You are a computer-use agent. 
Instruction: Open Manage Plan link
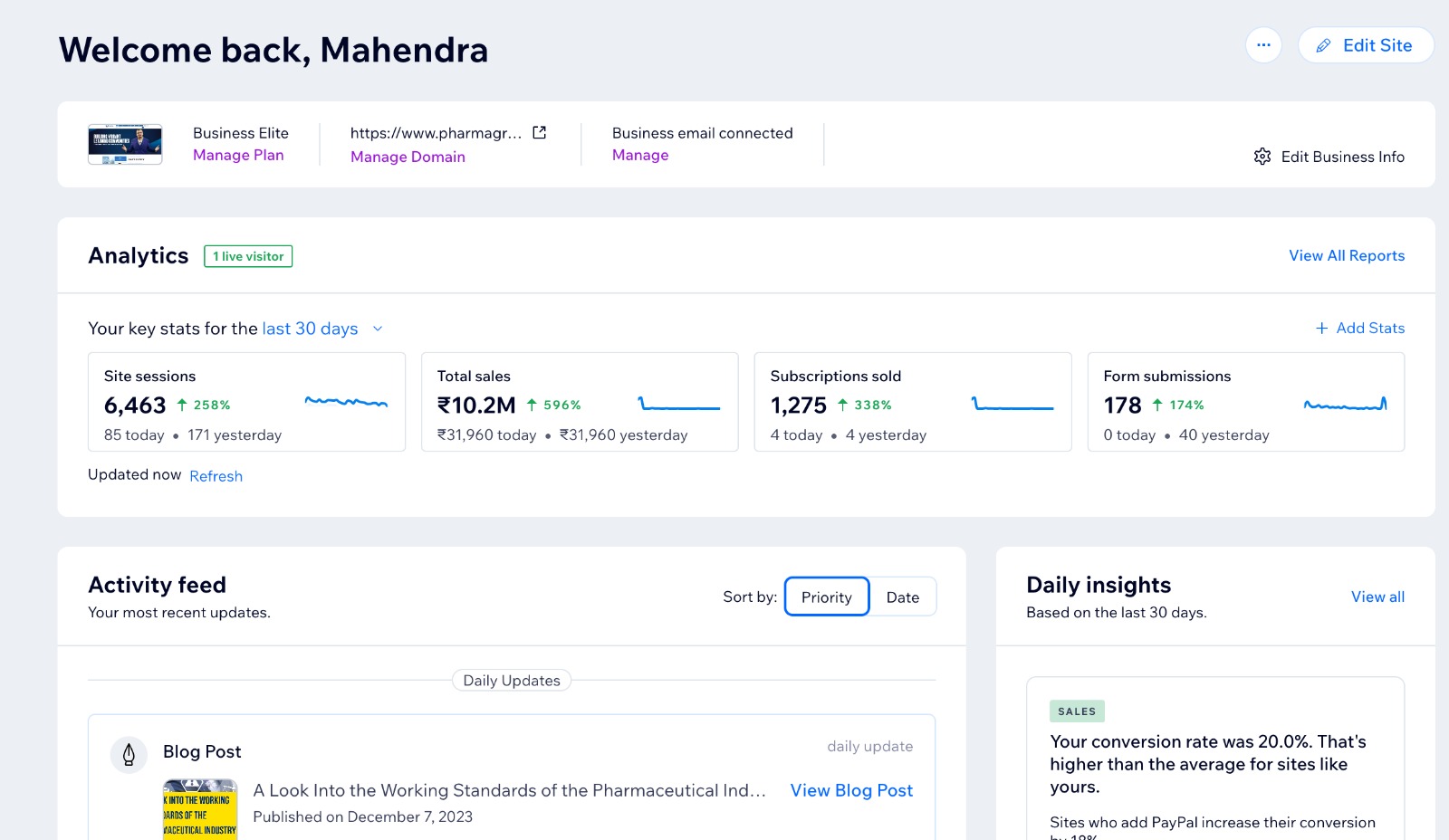[x=238, y=156]
